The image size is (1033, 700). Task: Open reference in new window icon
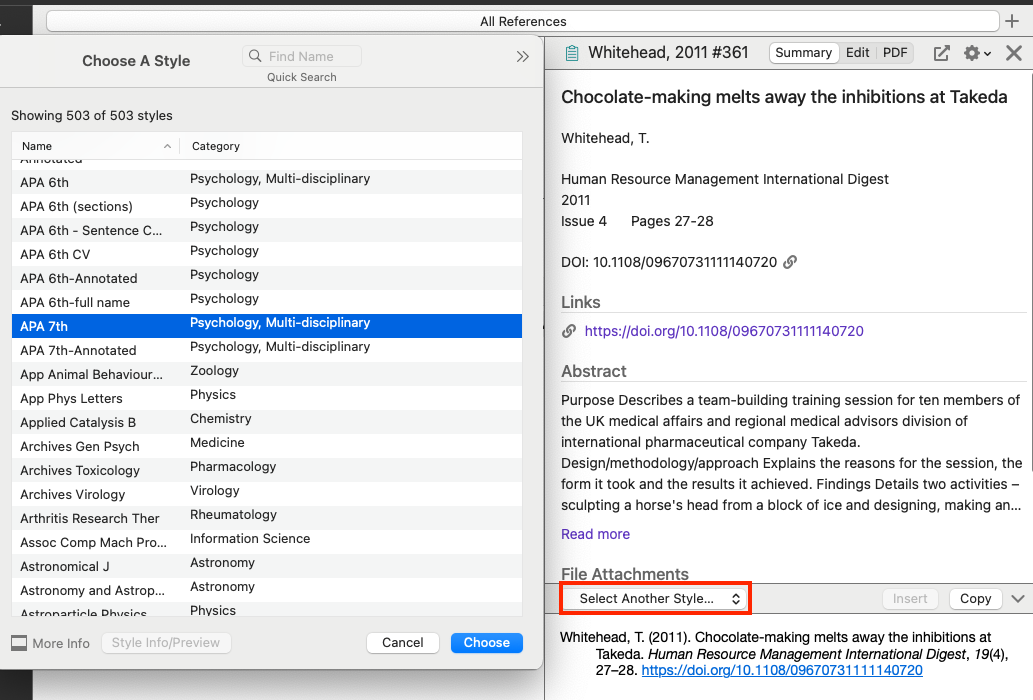941,53
